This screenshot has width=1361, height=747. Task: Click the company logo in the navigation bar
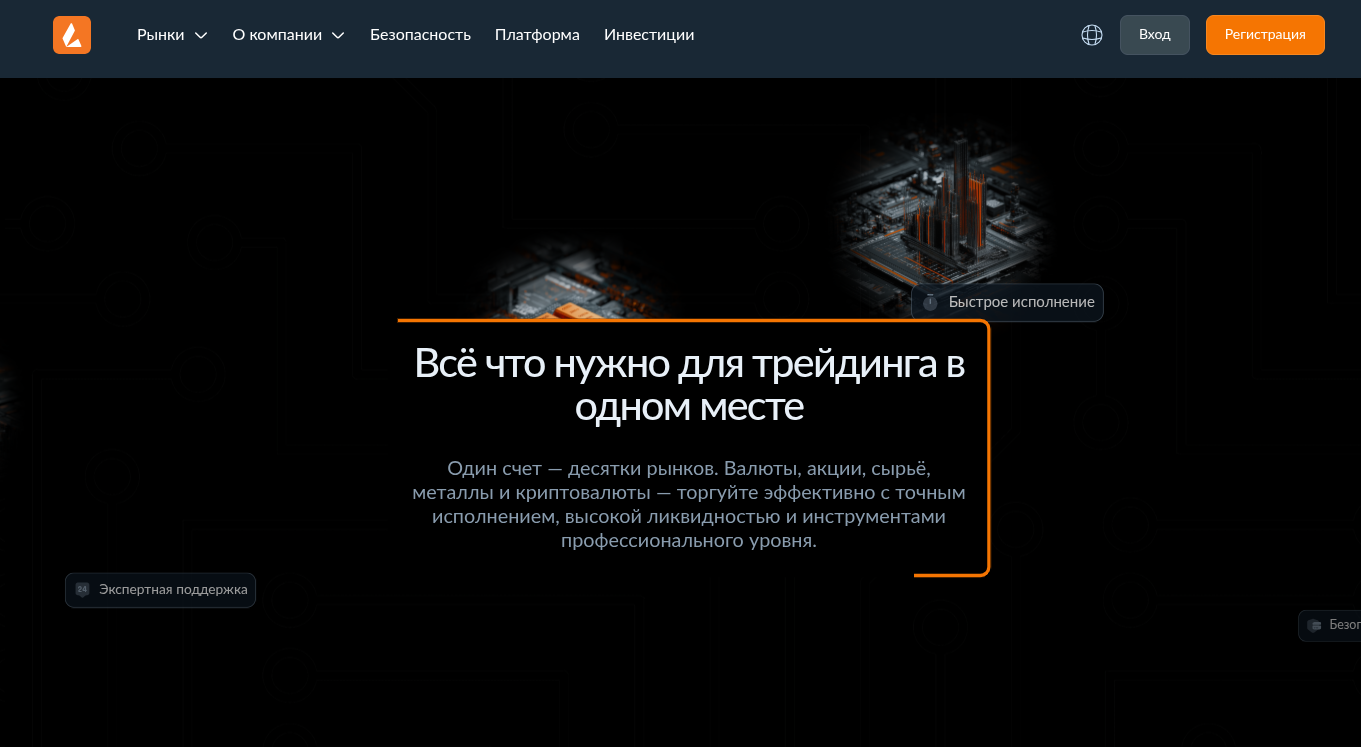pyautogui.click(x=71, y=34)
